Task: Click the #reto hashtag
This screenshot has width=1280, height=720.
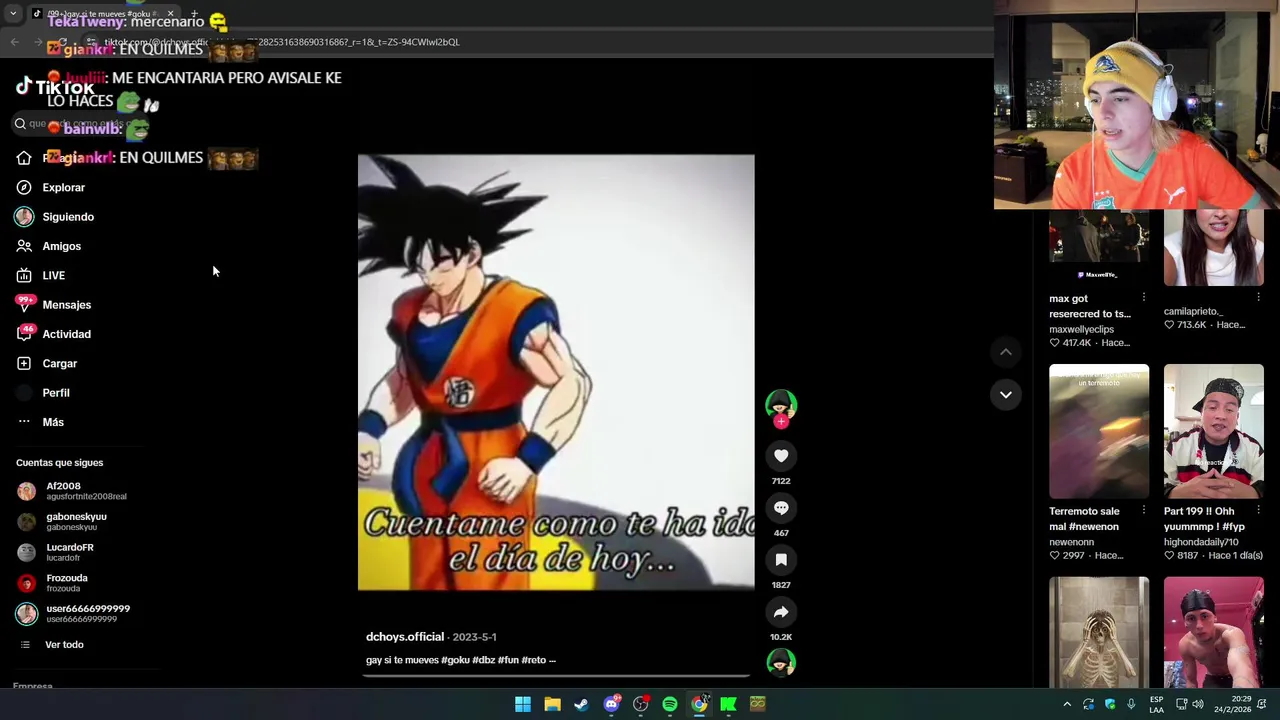Action: pos(533,660)
